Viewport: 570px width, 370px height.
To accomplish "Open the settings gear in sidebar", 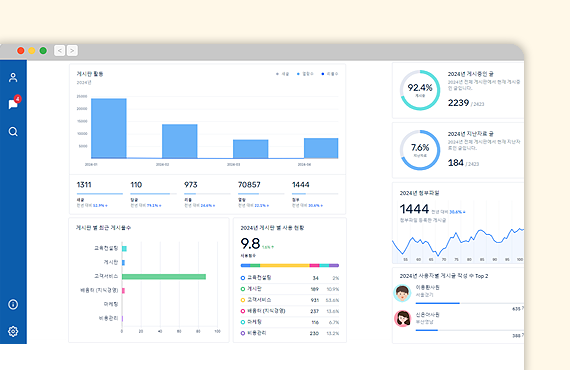I will [x=13, y=331].
